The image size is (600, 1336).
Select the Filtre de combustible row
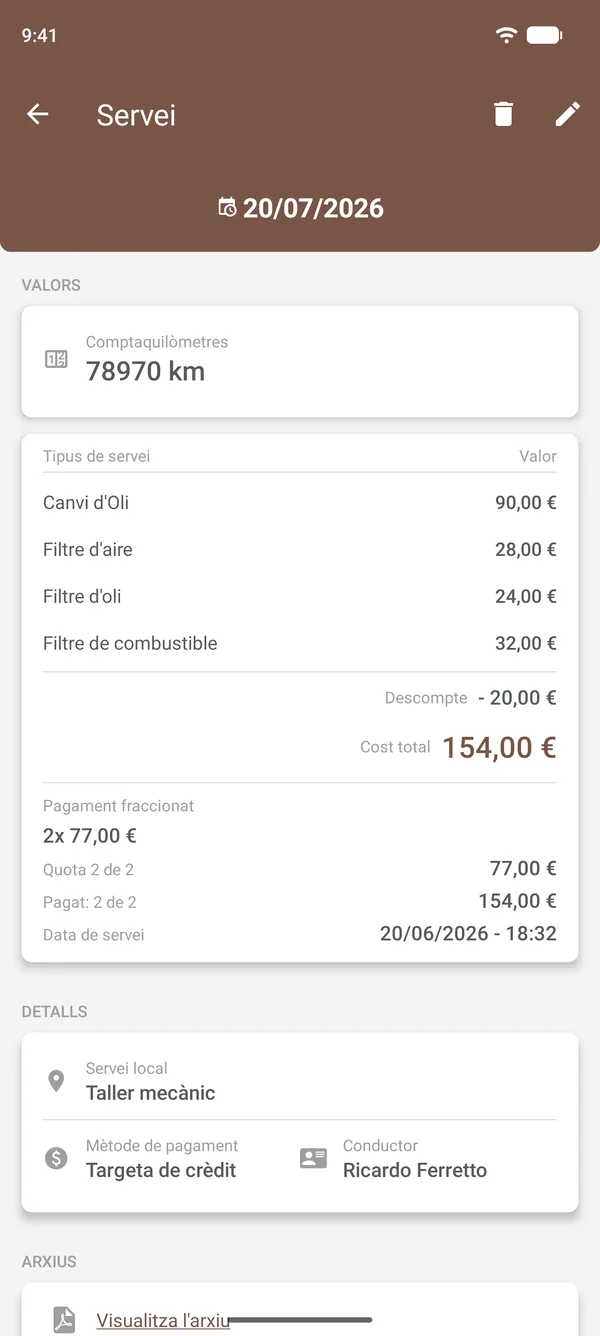(x=300, y=643)
